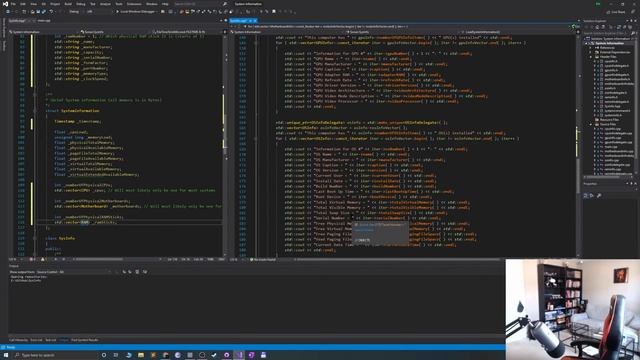Open the Show output from dropdown

coord(73,272)
